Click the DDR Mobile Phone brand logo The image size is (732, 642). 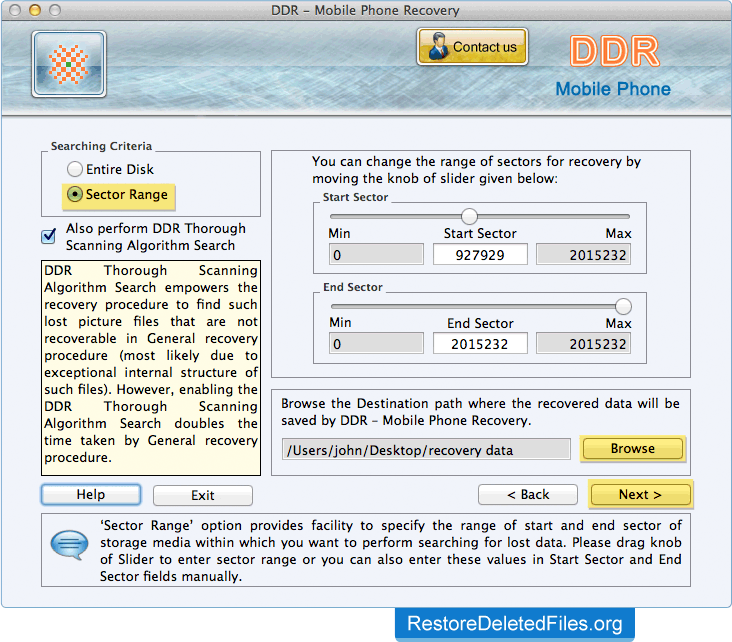click(x=613, y=66)
